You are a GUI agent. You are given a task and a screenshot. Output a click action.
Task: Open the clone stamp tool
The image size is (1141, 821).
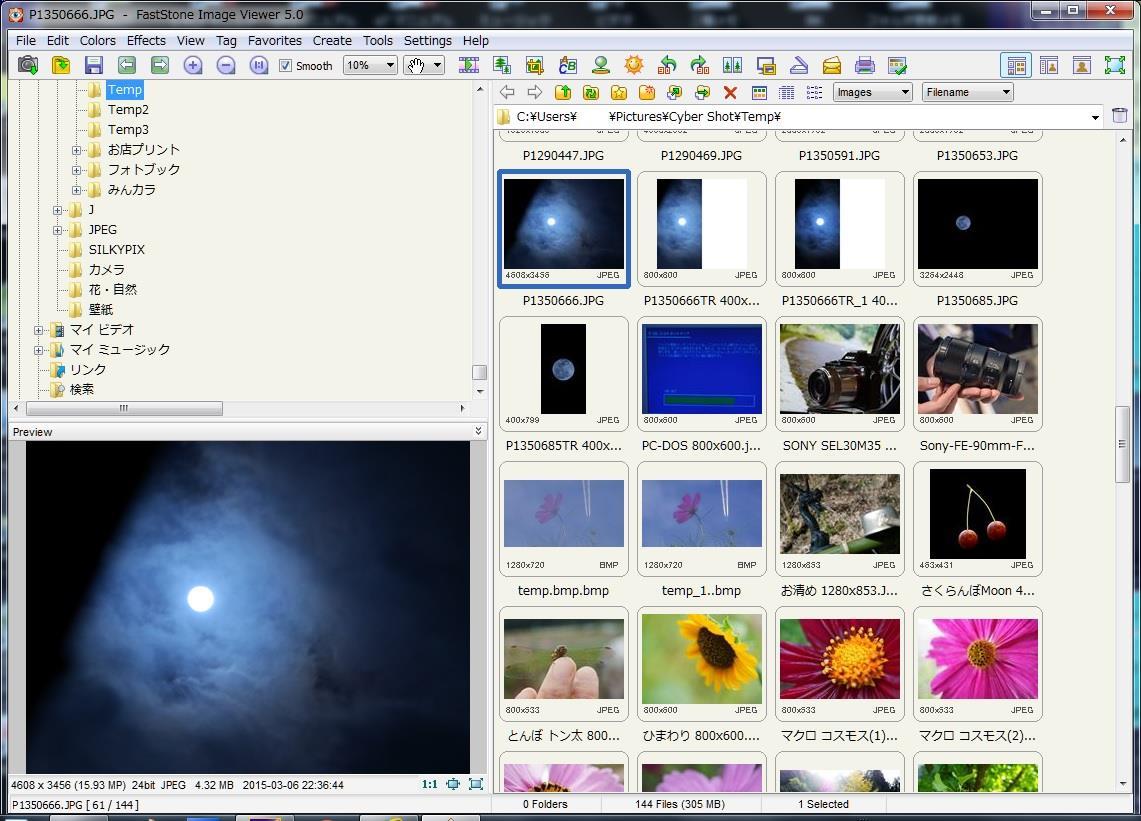coord(601,66)
